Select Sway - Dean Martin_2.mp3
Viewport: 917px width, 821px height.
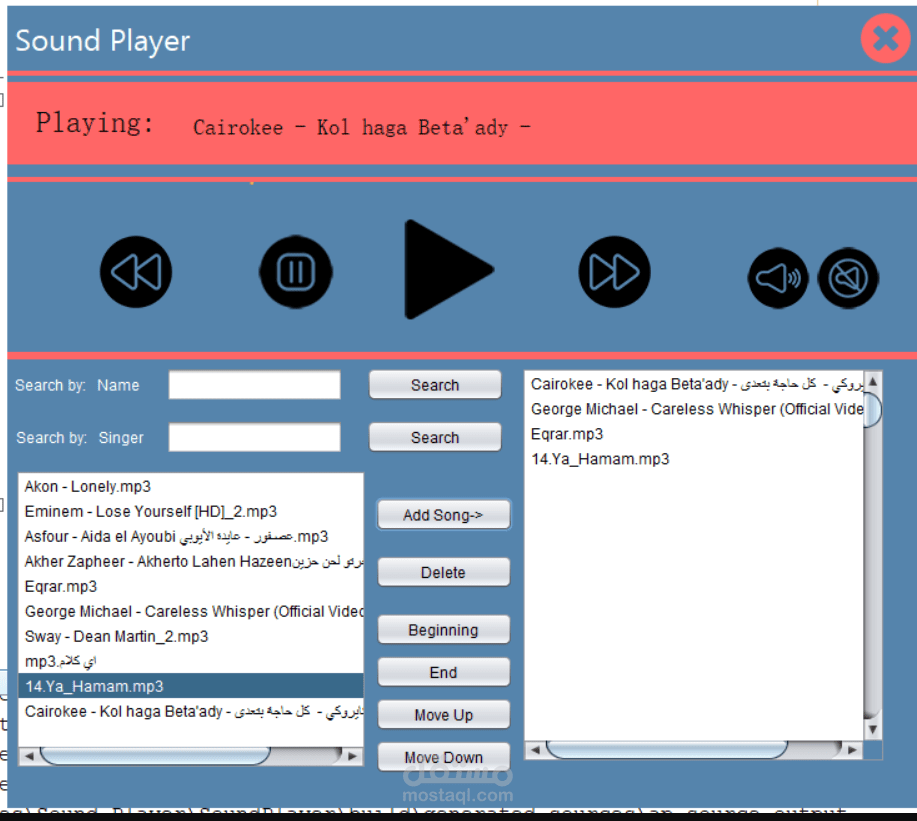pyautogui.click(x=191, y=636)
